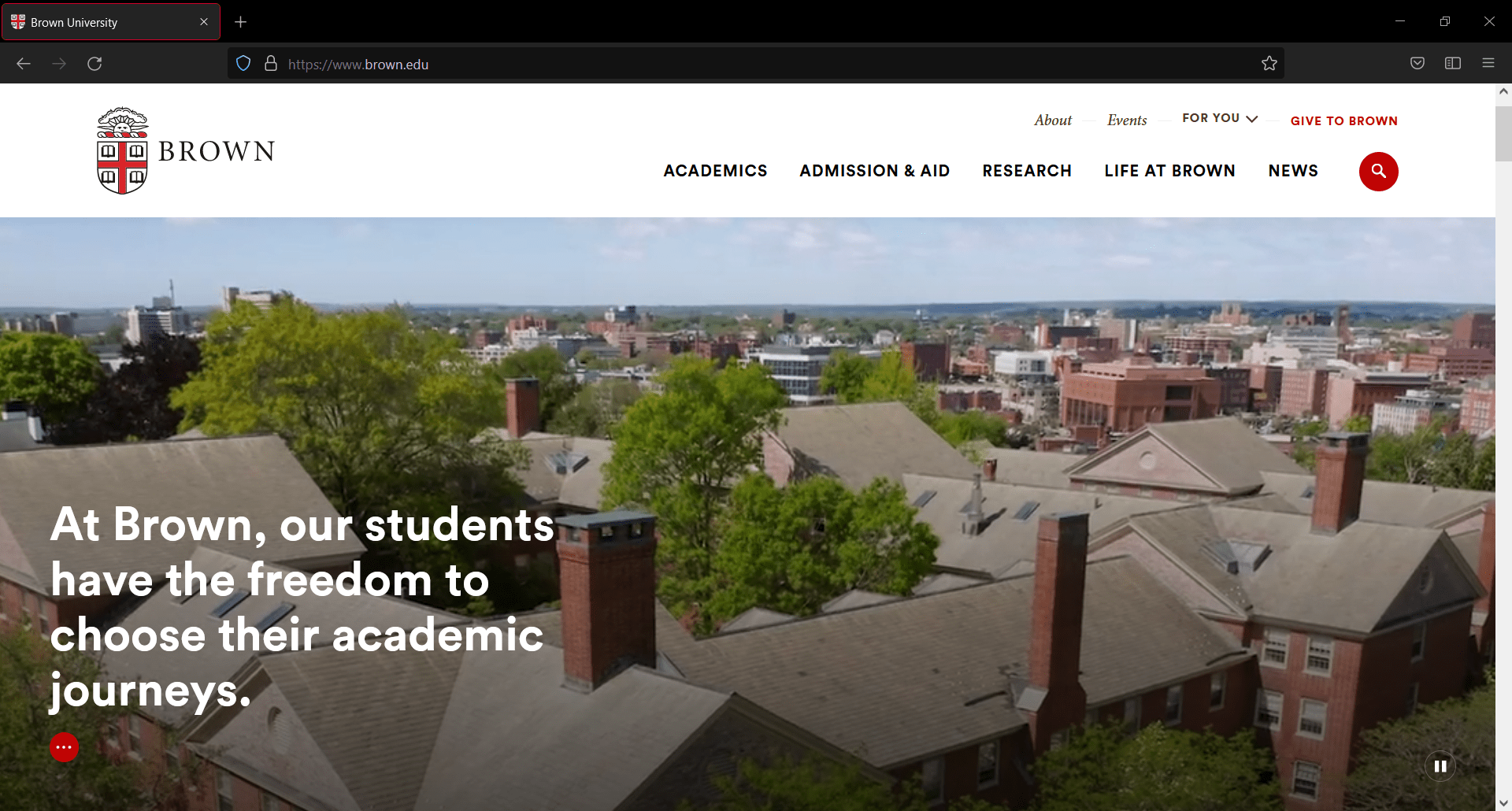Click the hero headline about academic journeys
This screenshot has height=811, width=1512.
[302, 607]
